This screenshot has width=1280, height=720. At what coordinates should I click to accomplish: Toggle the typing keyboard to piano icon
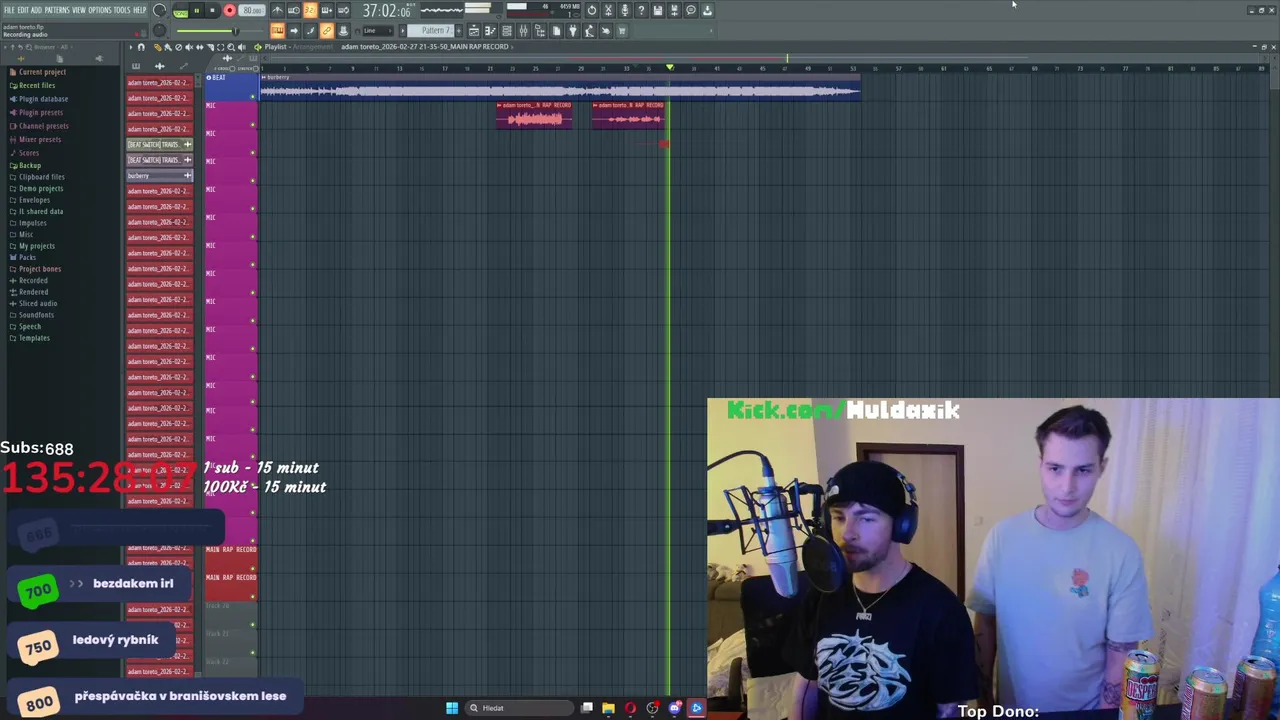277,31
